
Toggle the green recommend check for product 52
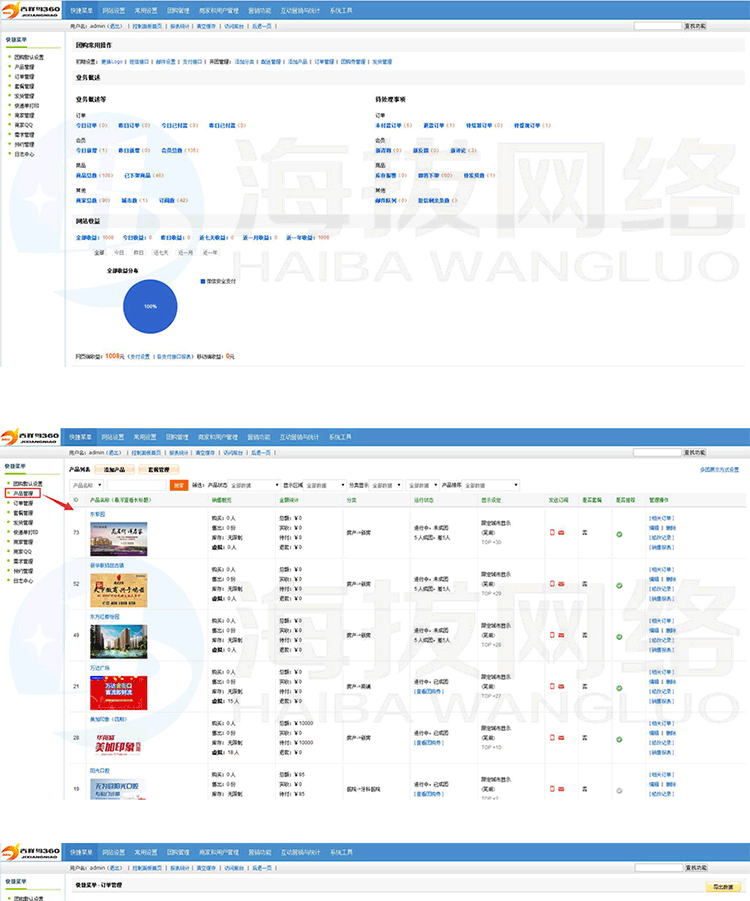coord(619,584)
